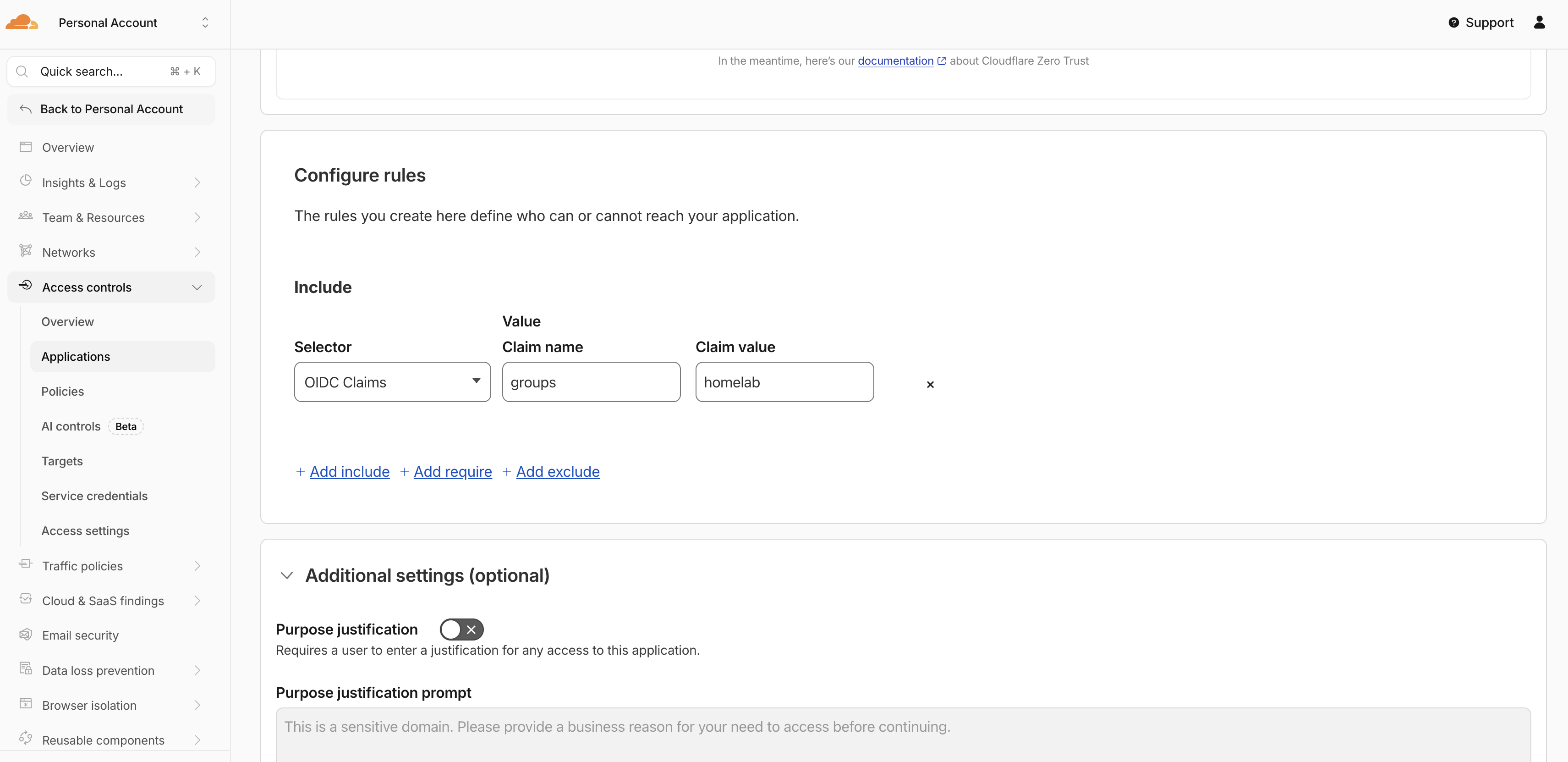Click the Add include link
The width and height of the screenshot is (1568, 762).
350,471
